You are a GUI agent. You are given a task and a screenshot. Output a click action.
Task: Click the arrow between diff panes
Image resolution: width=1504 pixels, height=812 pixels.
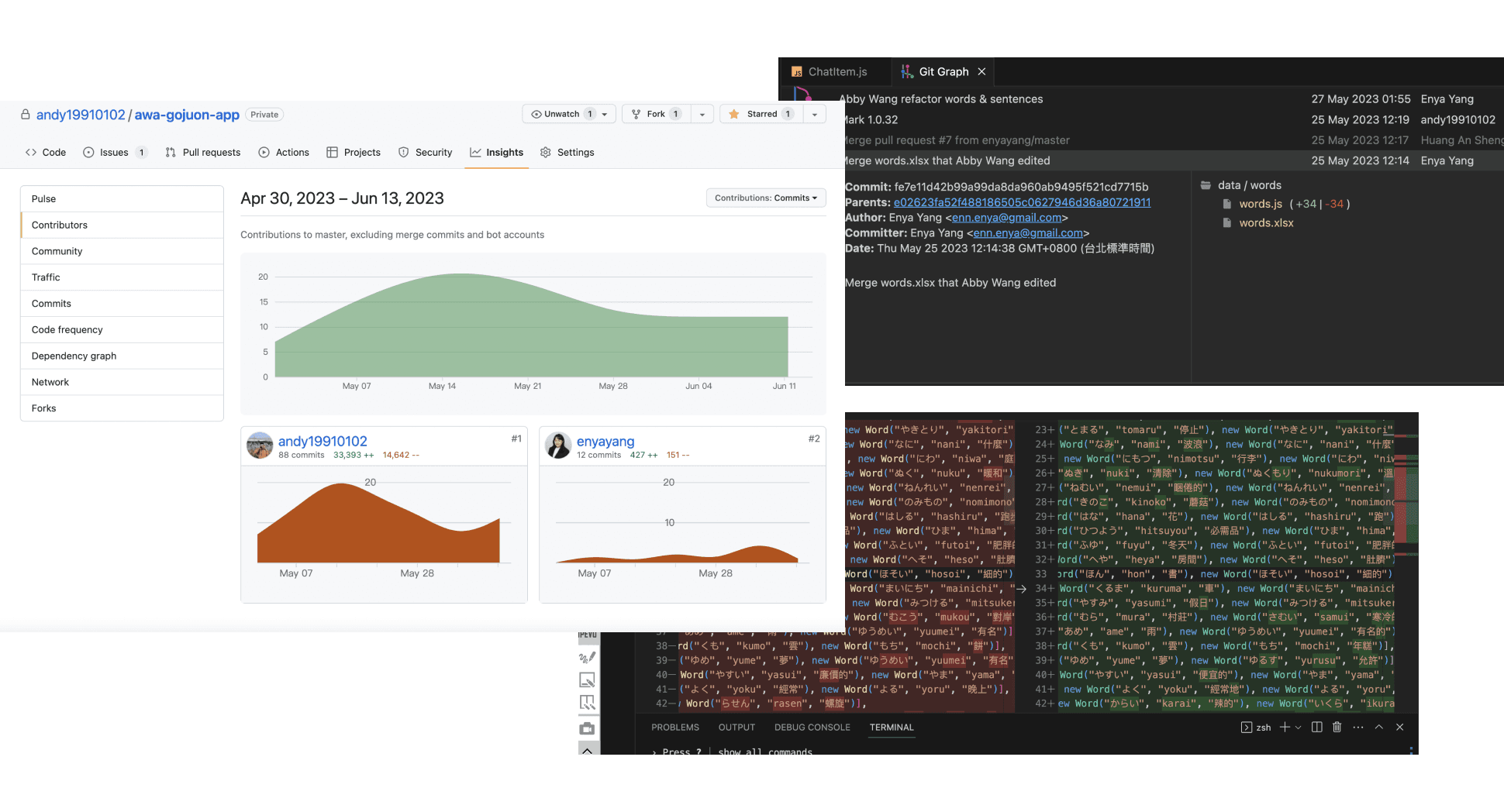[x=1022, y=589]
